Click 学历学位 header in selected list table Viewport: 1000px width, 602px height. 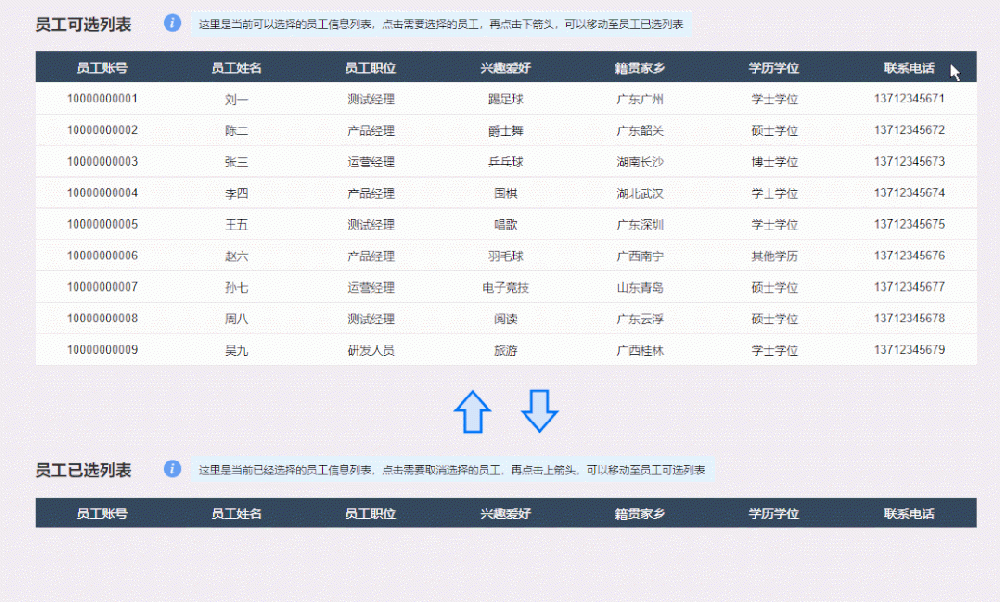pyautogui.click(x=774, y=514)
